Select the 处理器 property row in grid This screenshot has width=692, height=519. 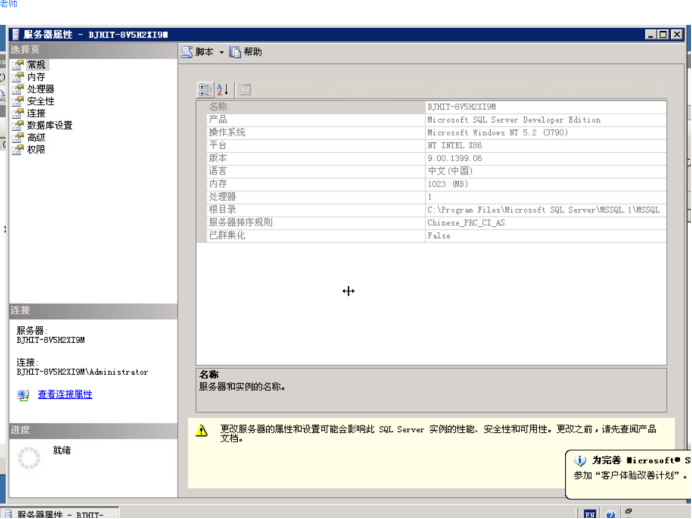pyautogui.click(x=431, y=196)
